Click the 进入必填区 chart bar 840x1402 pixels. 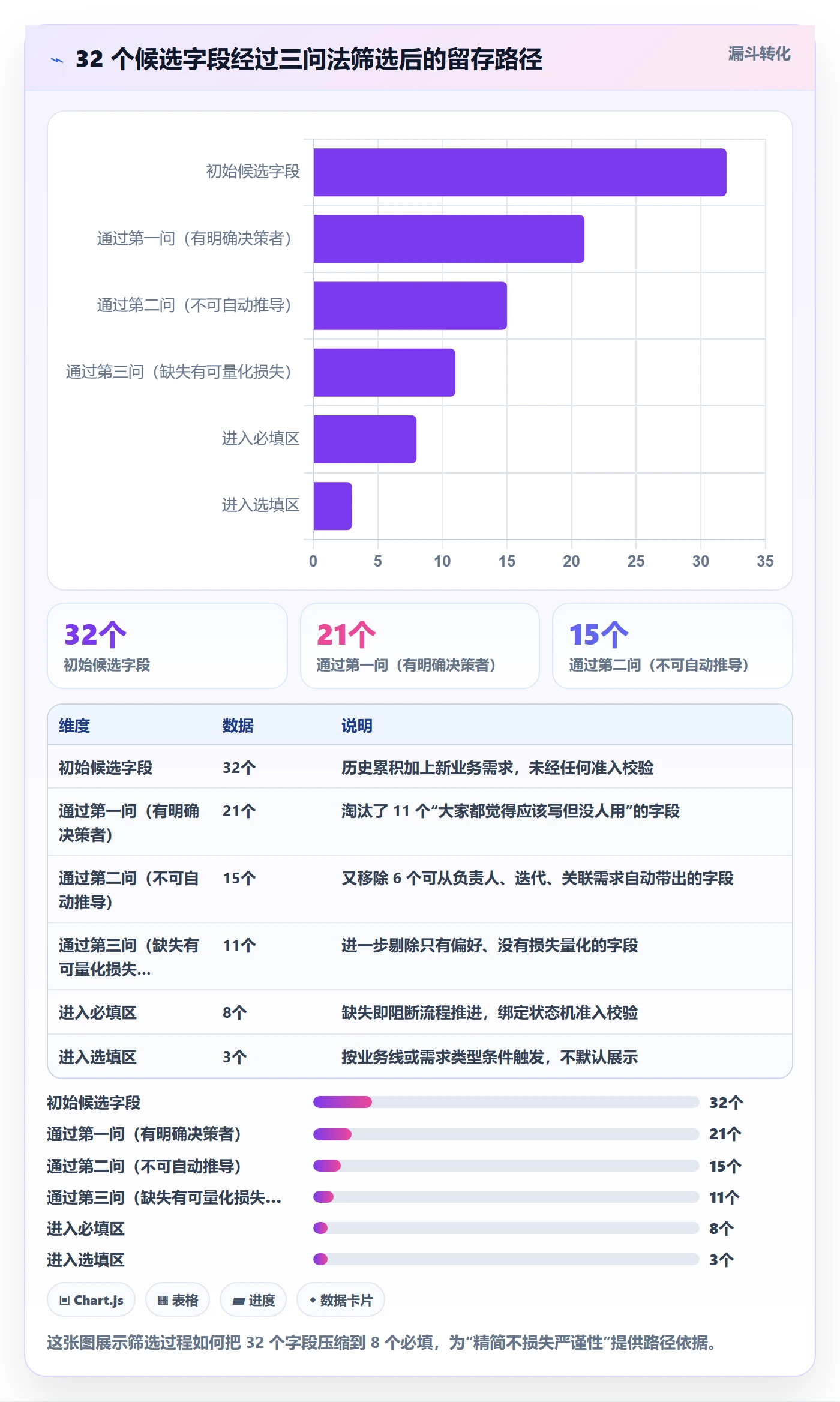click(x=365, y=439)
